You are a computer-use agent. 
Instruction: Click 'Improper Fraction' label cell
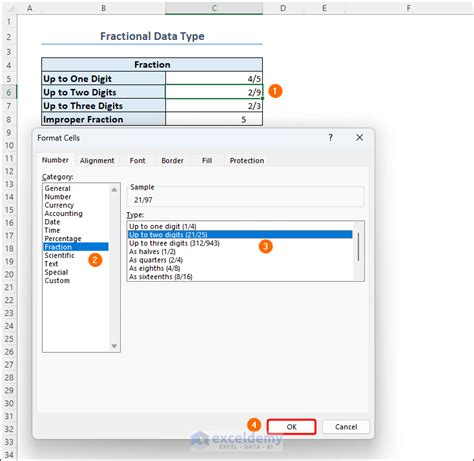click(x=103, y=119)
